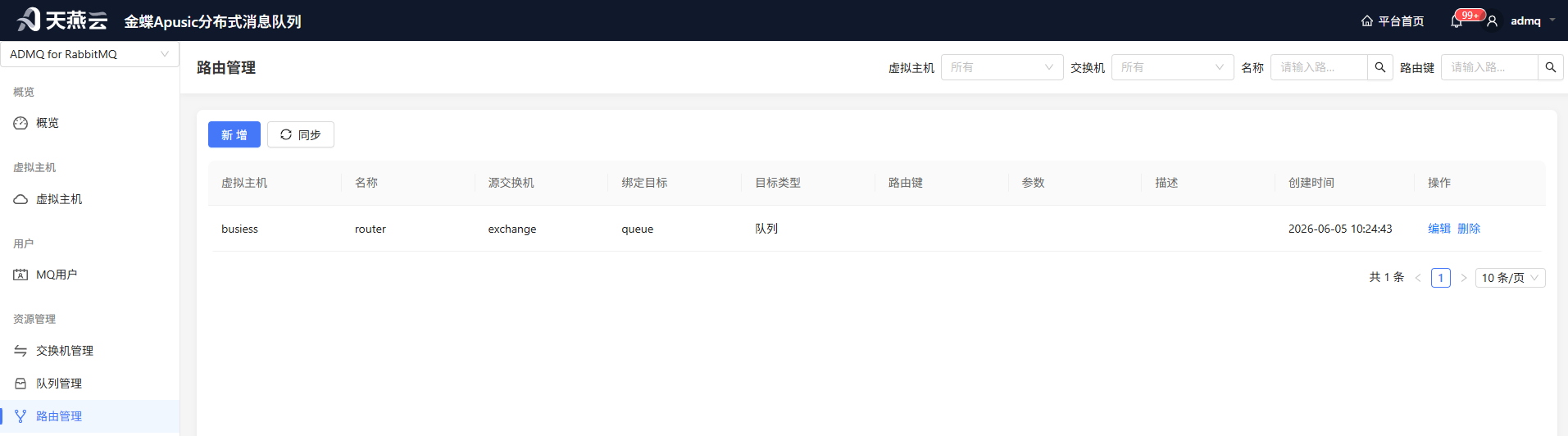Viewport: 1568px width, 436px height.
Task: Click the exchange source cell
Action: 512,229
